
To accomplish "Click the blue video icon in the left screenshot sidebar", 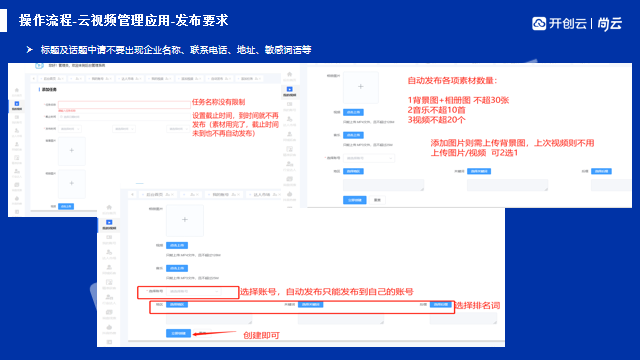I will pyautogui.click(x=17, y=104).
